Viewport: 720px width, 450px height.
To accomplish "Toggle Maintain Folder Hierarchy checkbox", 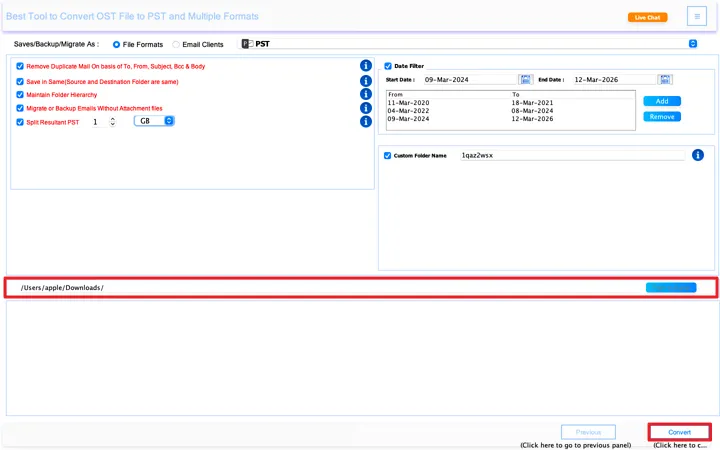I will (20, 94).
